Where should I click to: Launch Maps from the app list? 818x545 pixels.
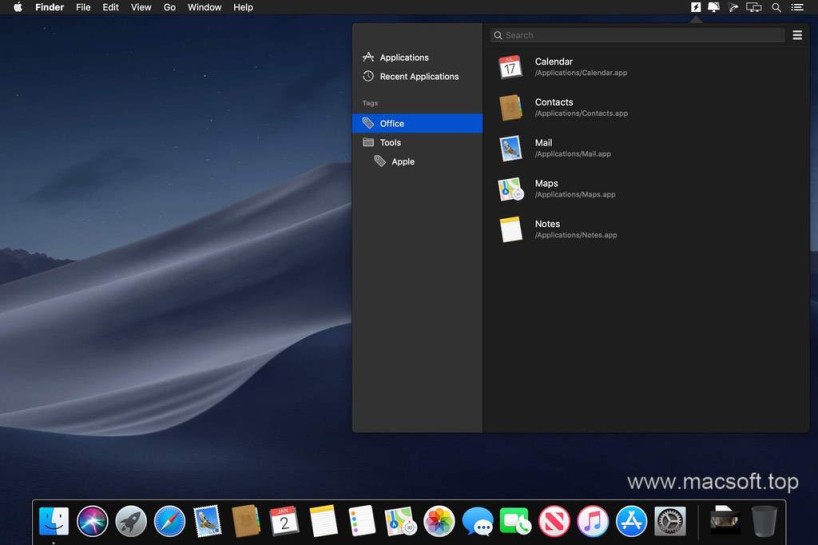coord(546,189)
